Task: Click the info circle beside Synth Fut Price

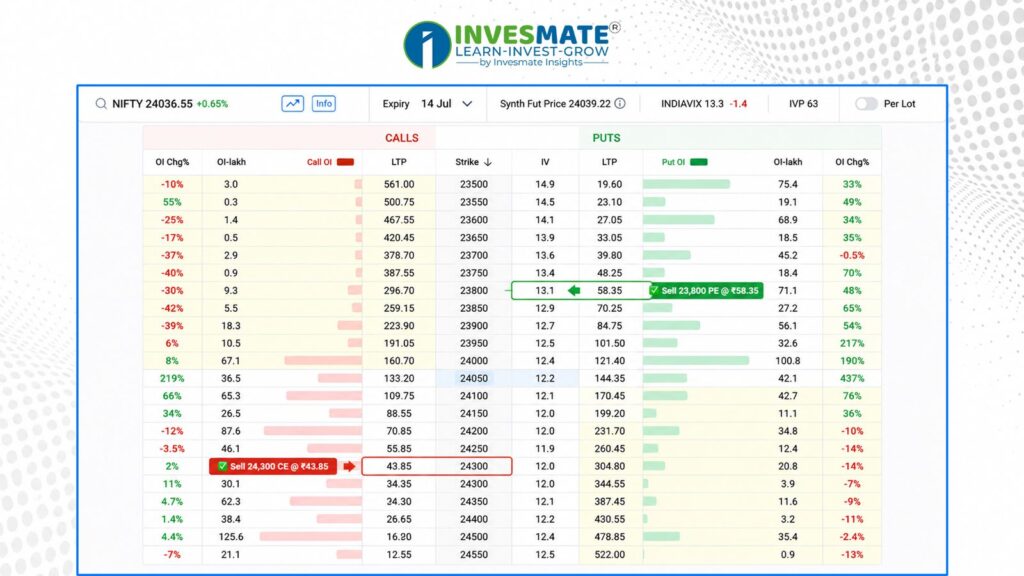Action: pos(620,104)
